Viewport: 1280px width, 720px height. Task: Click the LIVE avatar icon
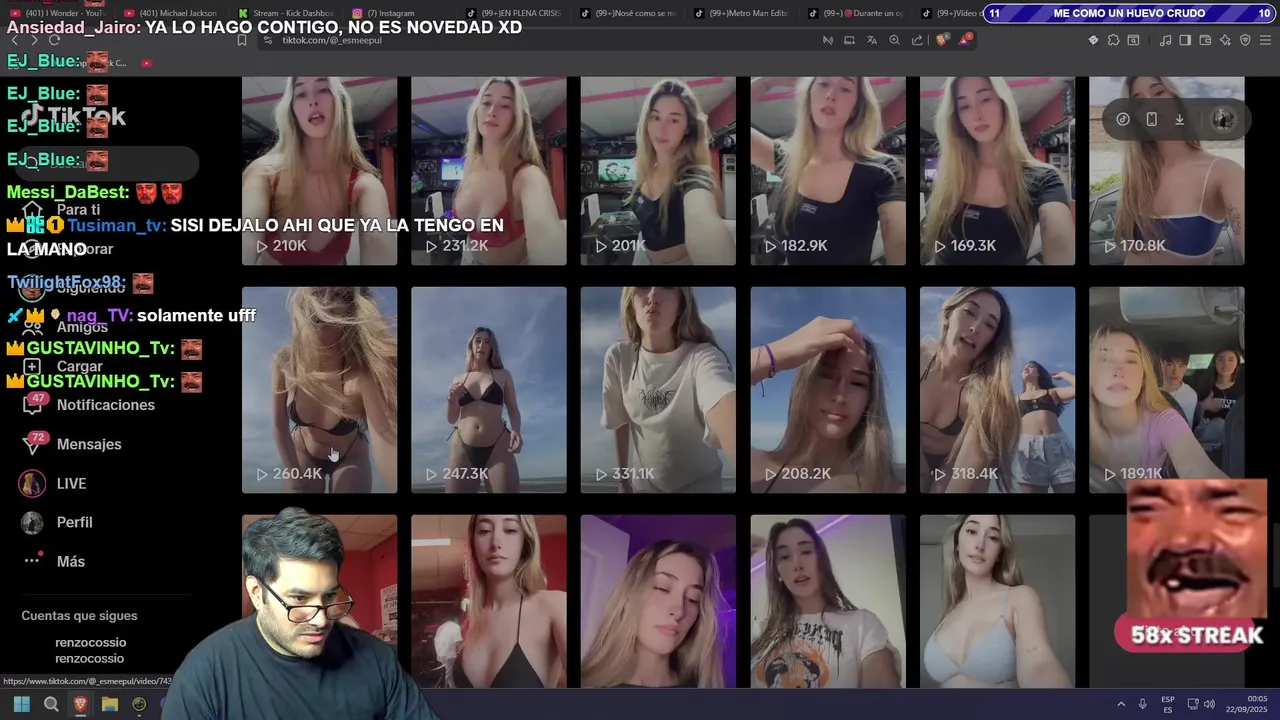point(33,483)
